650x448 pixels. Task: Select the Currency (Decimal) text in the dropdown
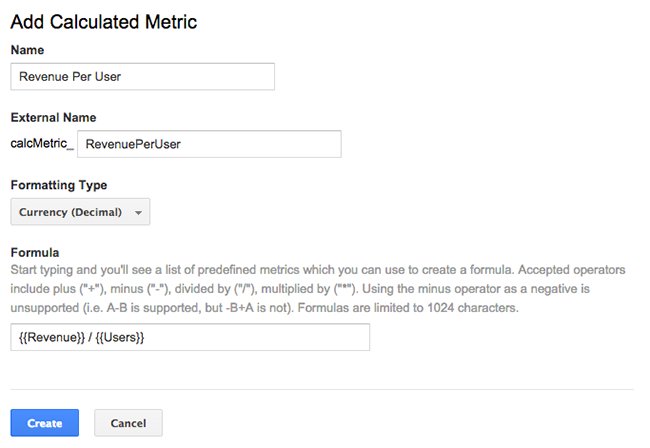(70, 212)
